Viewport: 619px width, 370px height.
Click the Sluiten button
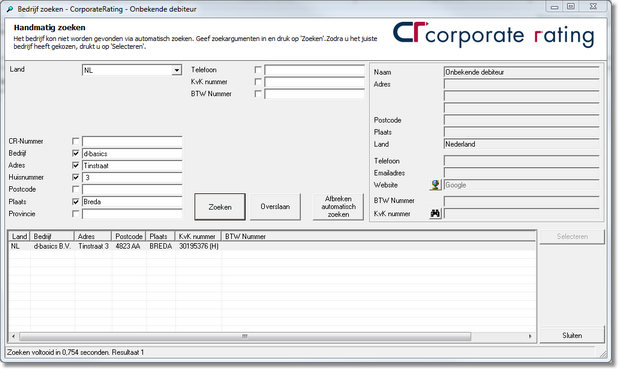click(x=572, y=335)
